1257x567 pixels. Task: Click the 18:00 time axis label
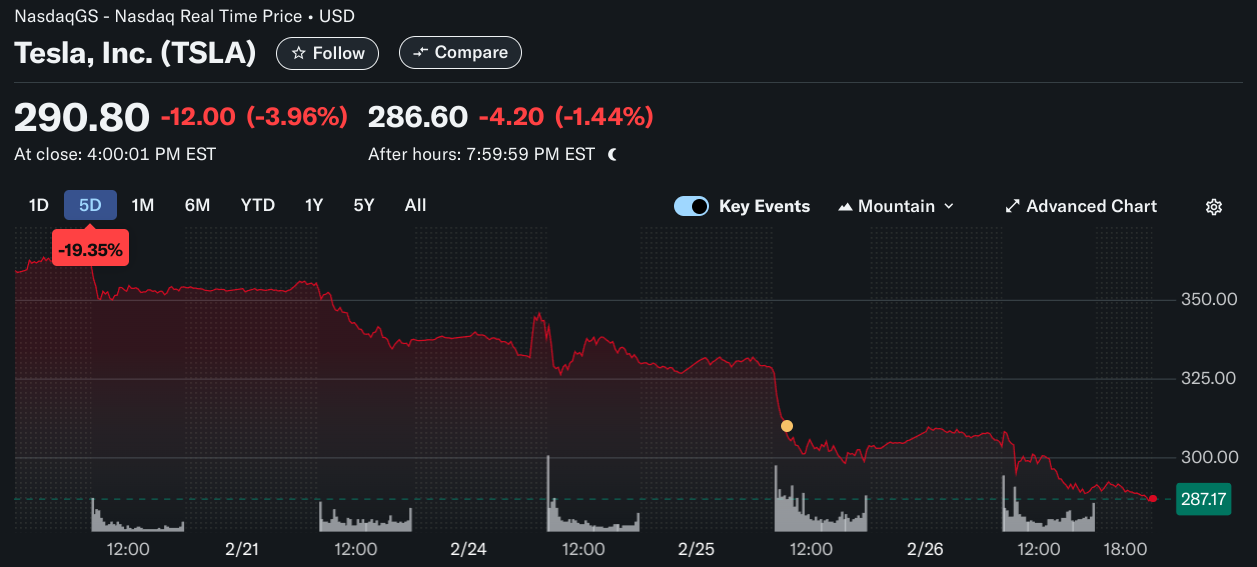1125,549
